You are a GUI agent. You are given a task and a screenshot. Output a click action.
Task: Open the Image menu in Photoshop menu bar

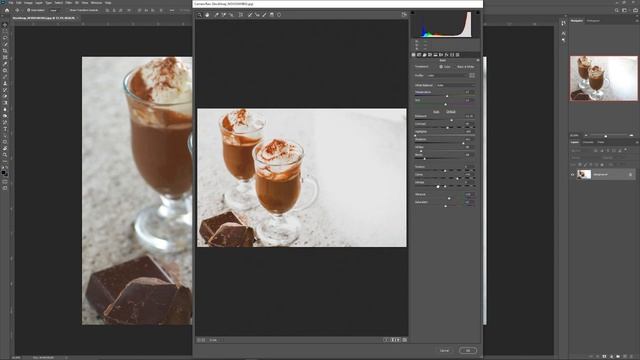coord(28,2)
